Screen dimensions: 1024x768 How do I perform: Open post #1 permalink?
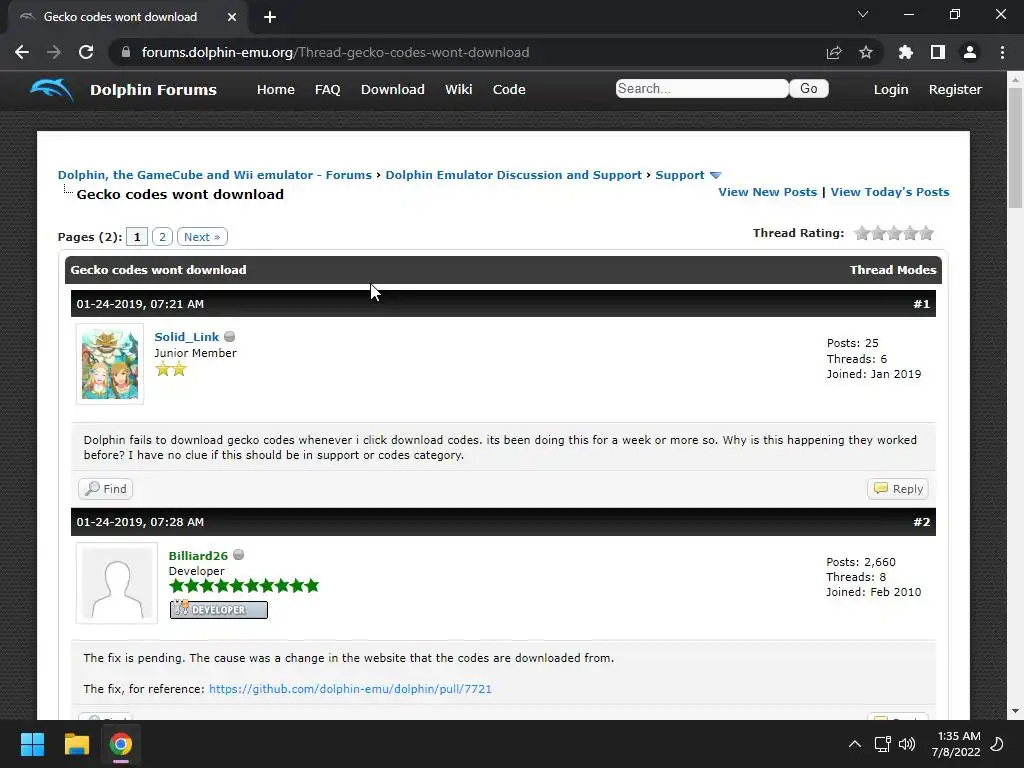click(921, 304)
